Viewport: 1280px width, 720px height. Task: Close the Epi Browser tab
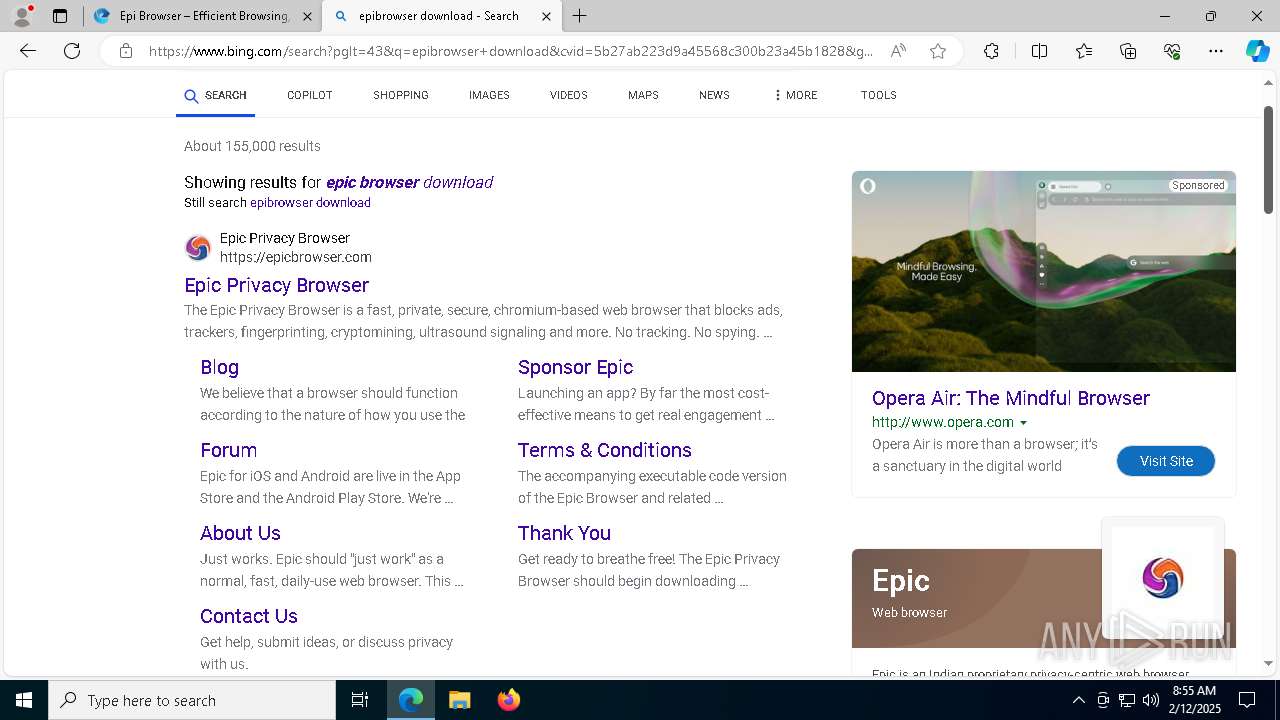pos(307,16)
